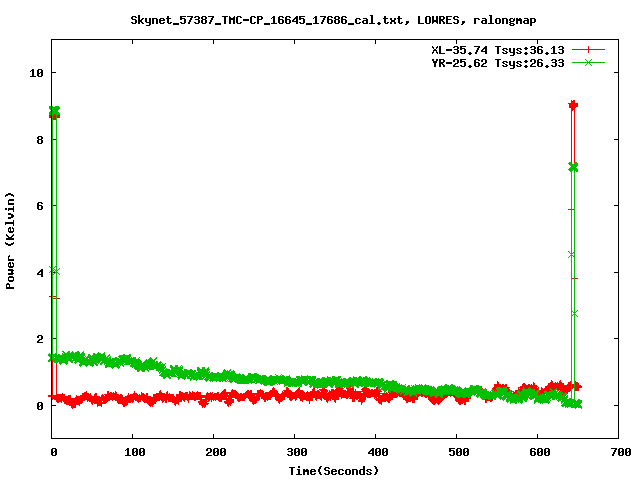
Task: Click the green legend line sample for YR
Action: pyautogui.click(x=588, y=63)
